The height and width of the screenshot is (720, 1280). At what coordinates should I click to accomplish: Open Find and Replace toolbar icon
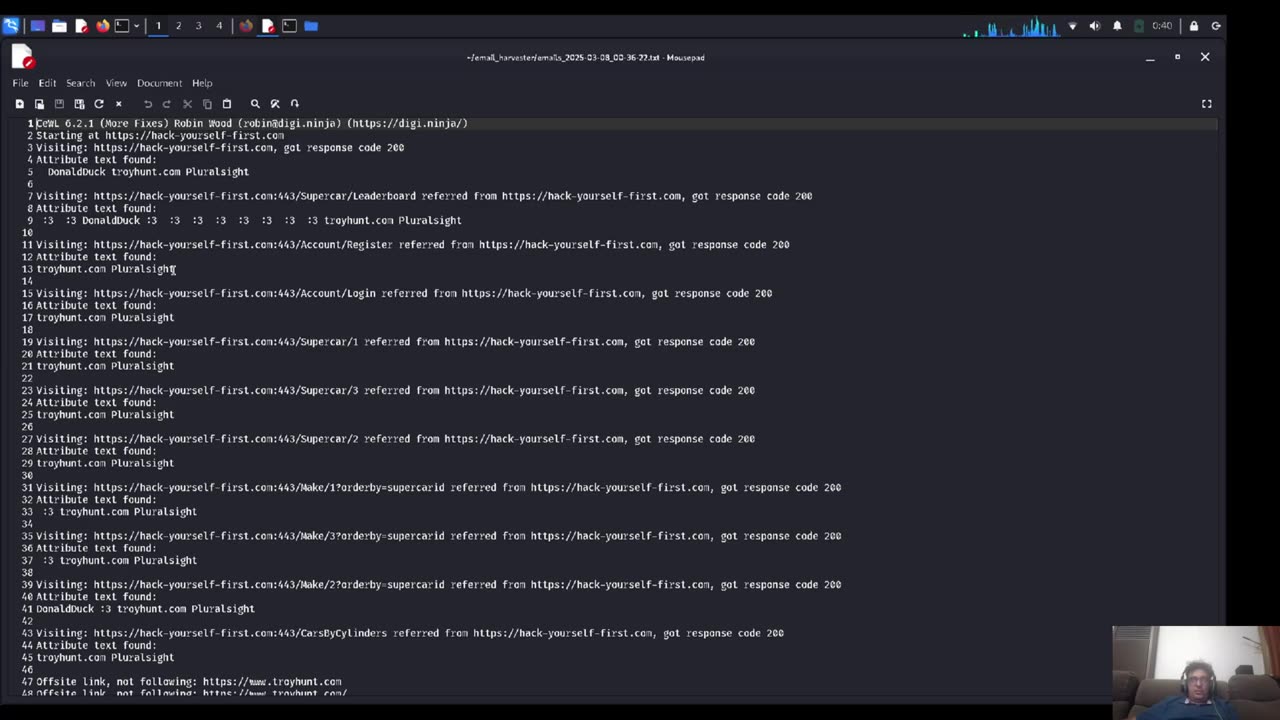point(275,104)
